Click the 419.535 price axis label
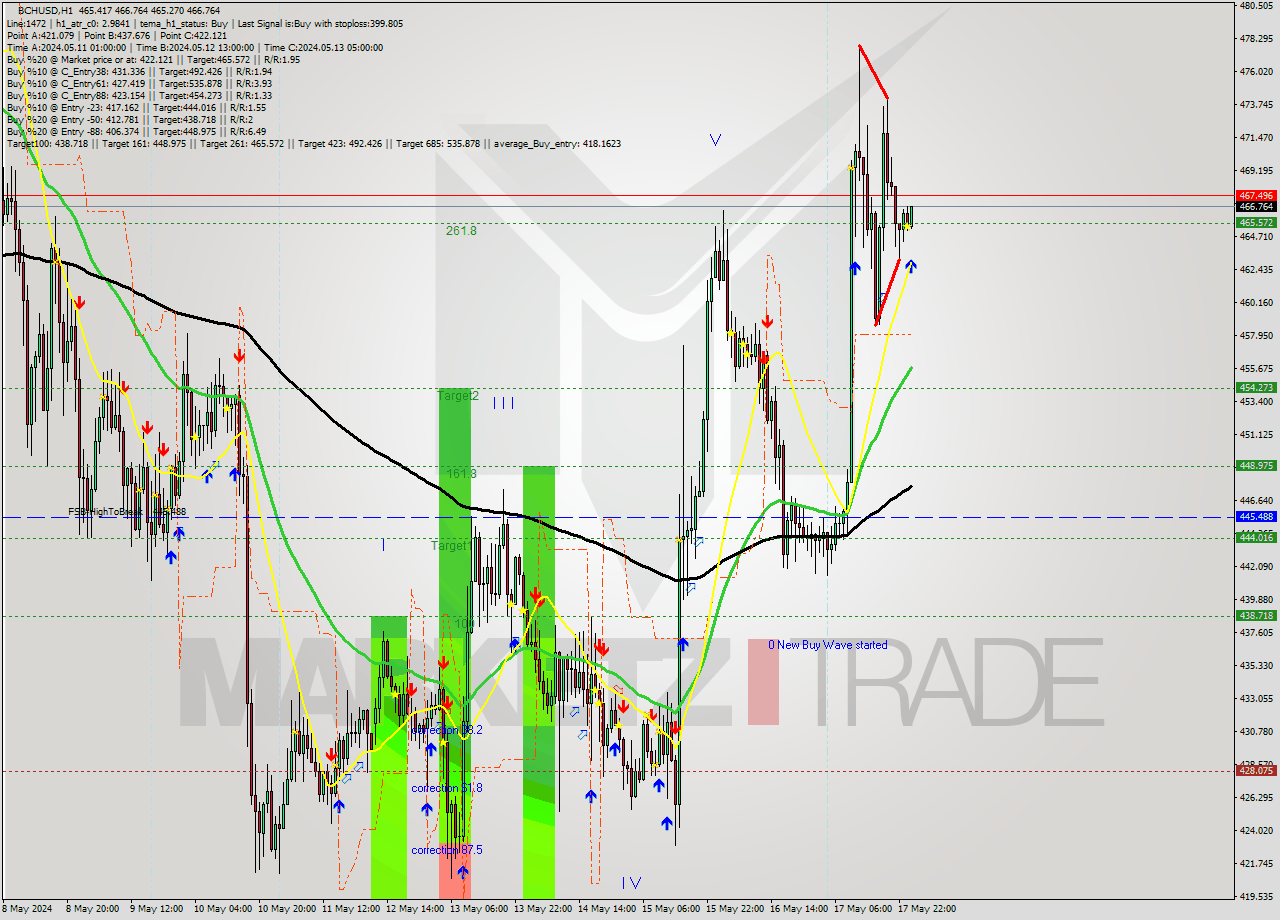The image size is (1280, 920). pyautogui.click(x=1256, y=897)
